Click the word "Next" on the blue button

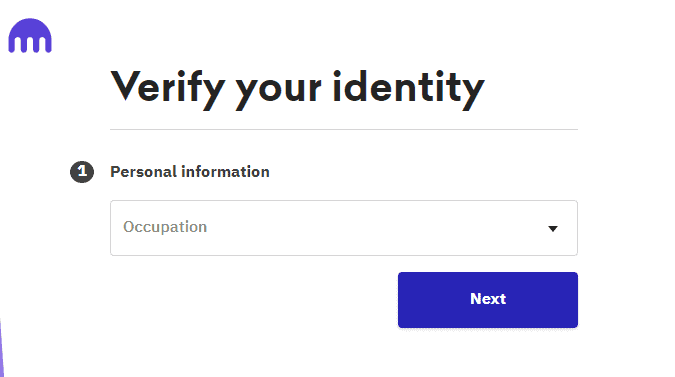tap(488, 299)
